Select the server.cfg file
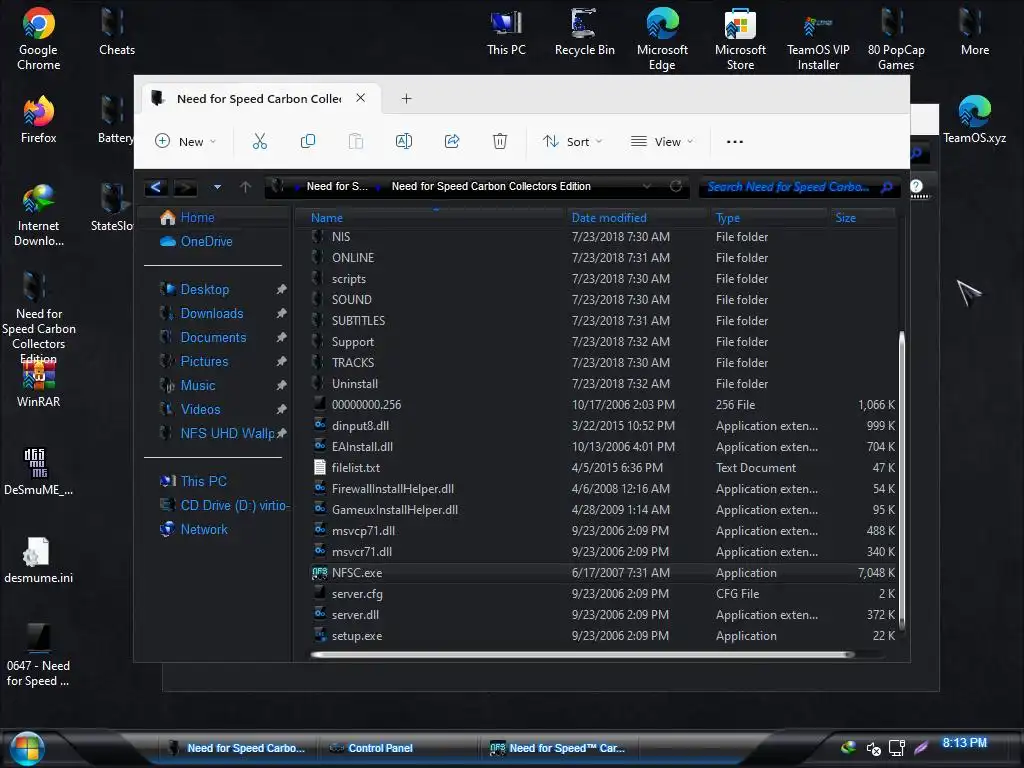 pos(357,594)
